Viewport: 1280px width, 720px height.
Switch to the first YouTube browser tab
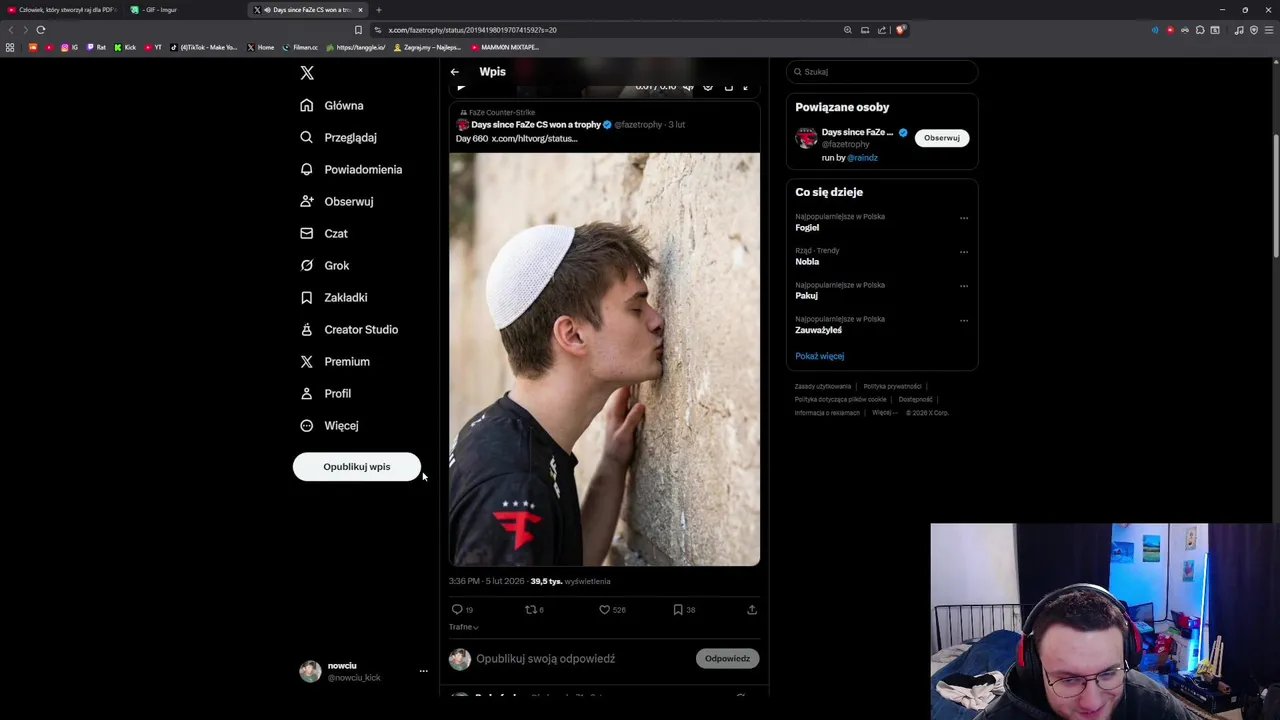pyautogui.click(x=62, y=10)
